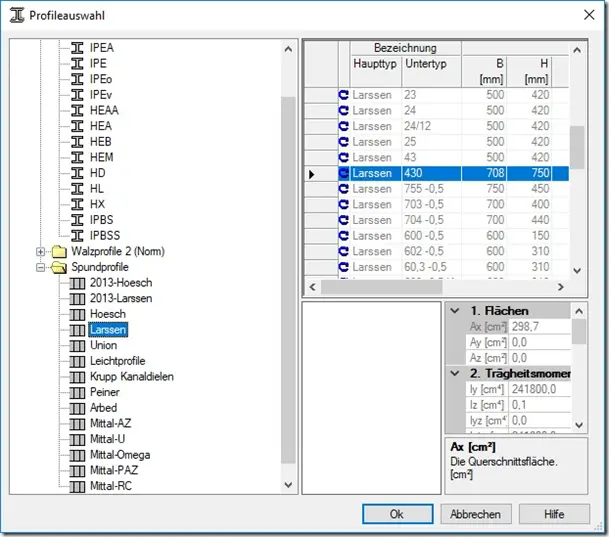The image size is (609, 537).
Task: Click the Abbrechen button
Action: point(476,514)
